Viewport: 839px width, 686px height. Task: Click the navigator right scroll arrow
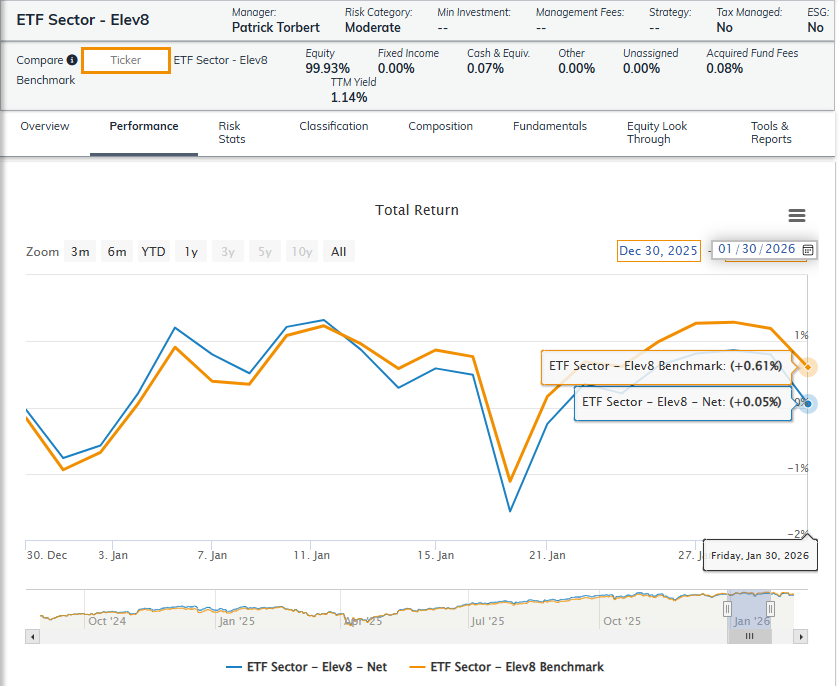pyautogui.click(x=799, y=636)
